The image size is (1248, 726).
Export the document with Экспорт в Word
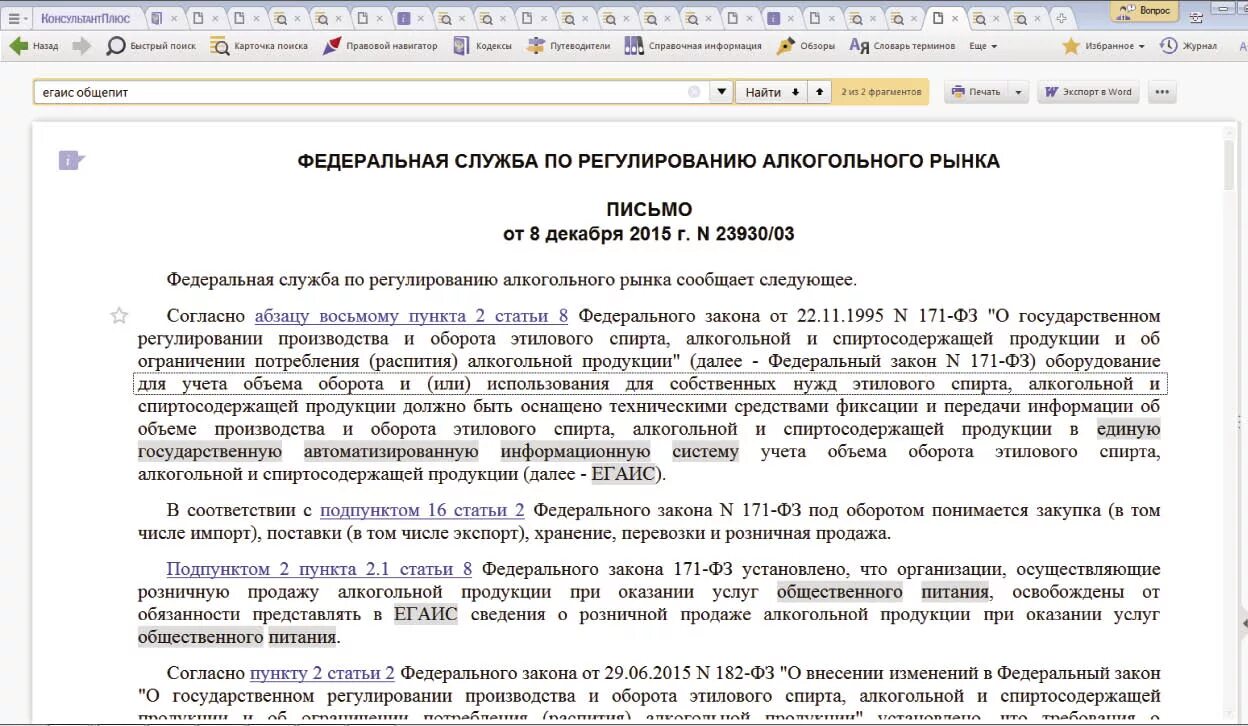(x=1088, y=92)
